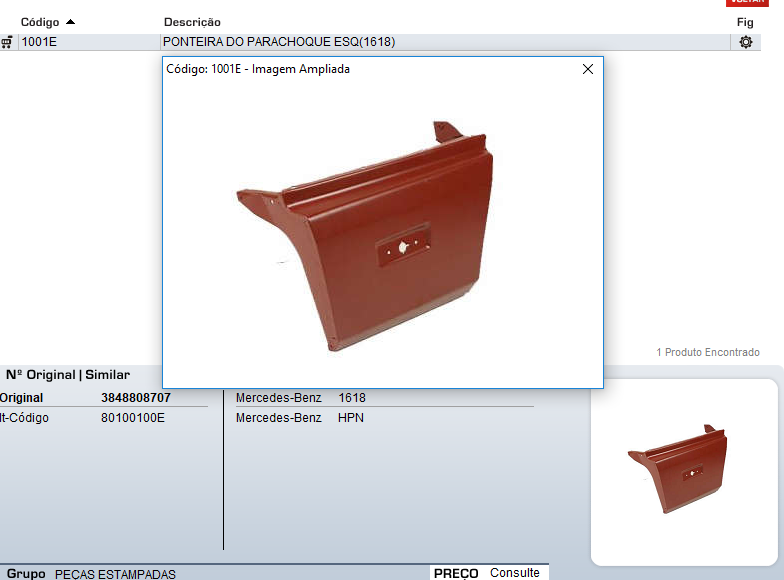Click PECAS ESTAMPADAS group value
Viewport: 784px width, 580px height.
(115, 574)
